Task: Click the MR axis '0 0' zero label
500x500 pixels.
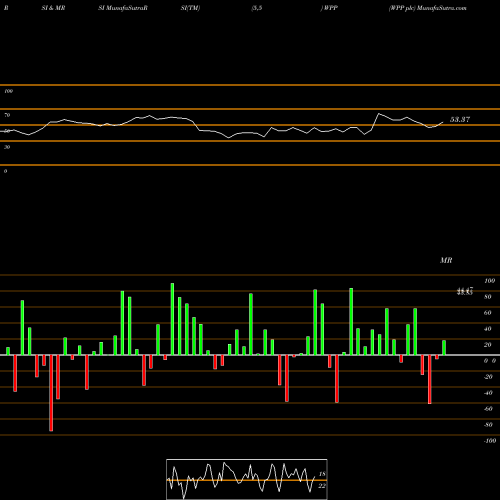Action: [490, 361]
